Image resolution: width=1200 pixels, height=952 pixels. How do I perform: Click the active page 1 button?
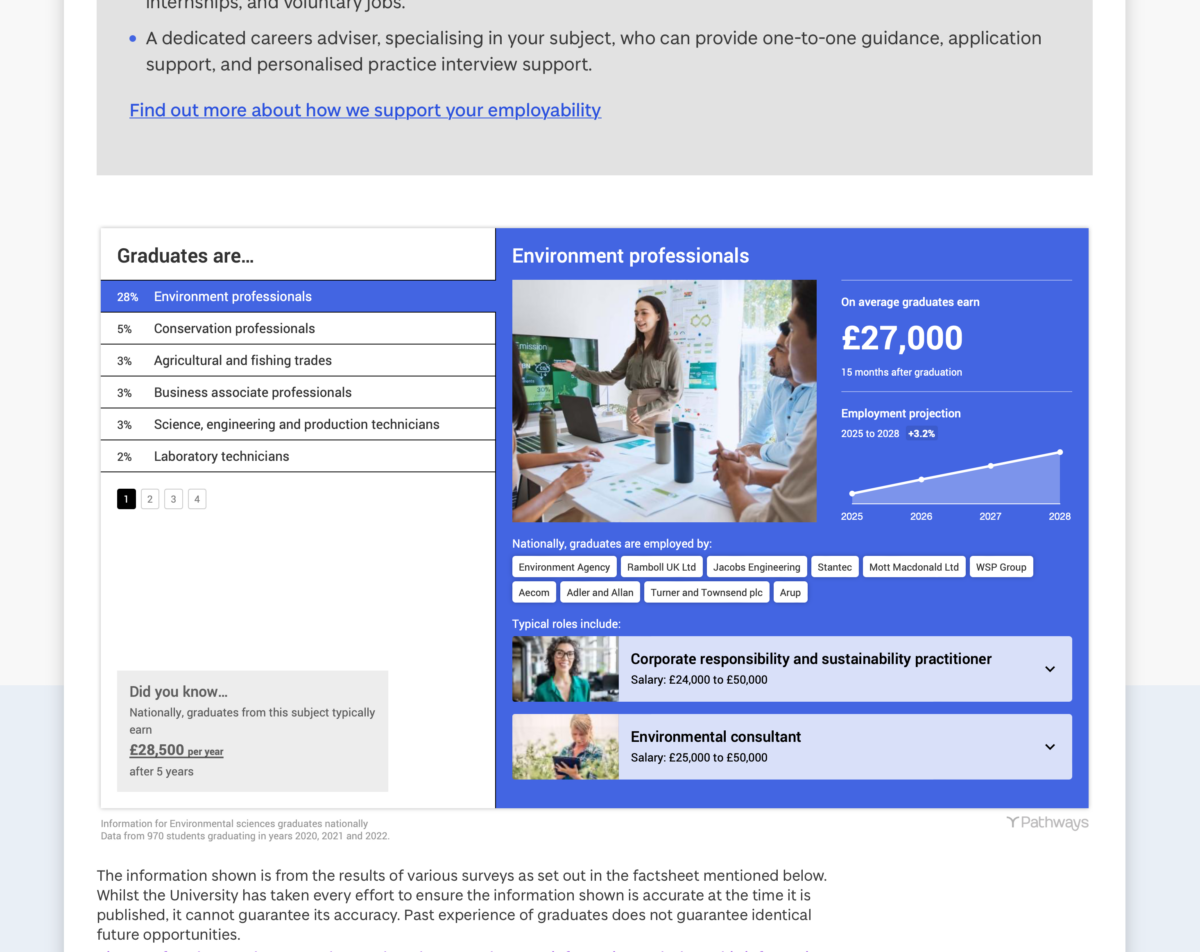126,499
